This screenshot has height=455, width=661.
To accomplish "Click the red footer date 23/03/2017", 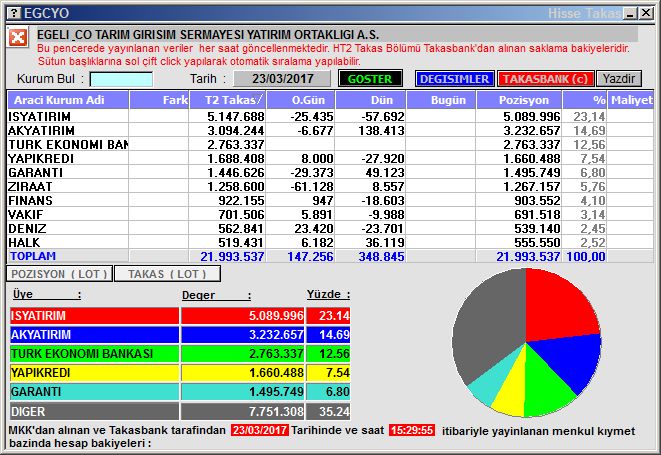I will pyautogui.click(x=260, y=430).
